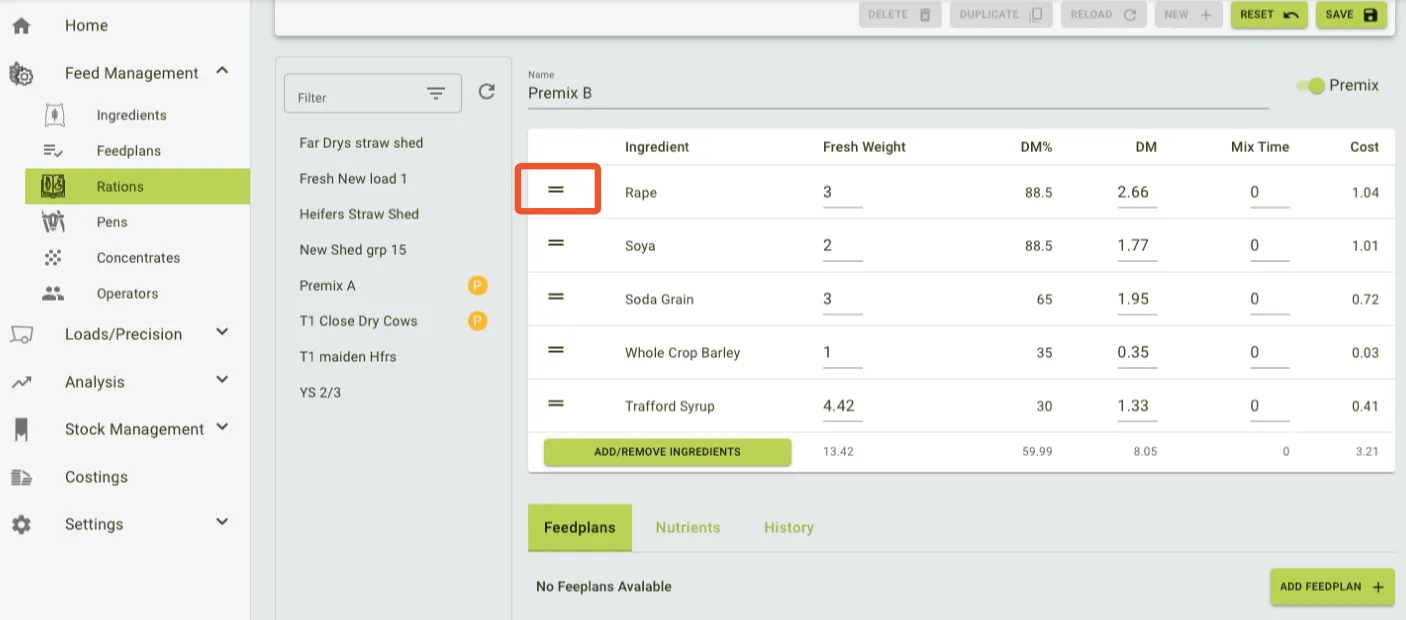The height and width of the screenshot is (620, 1406).
Task: Toggle the Premix switch off
Action: tap(1311, 86)
